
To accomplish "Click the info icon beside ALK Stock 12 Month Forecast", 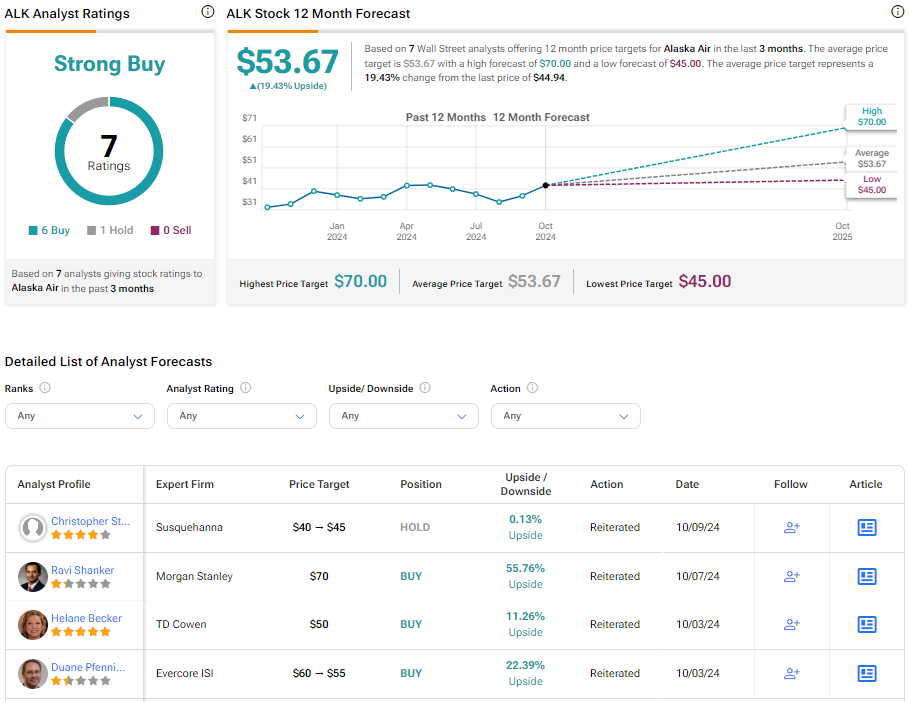I will pos(897,12).
